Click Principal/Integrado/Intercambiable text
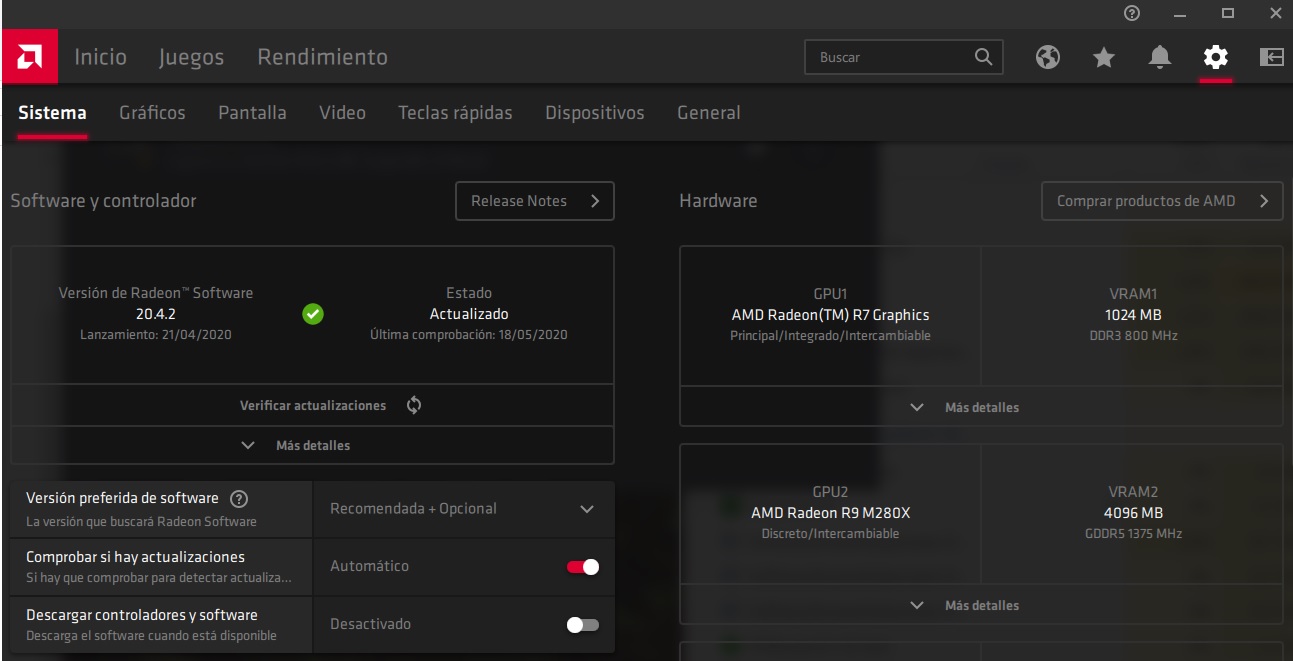The image size is (1293, 661). [x=830, y=336]
